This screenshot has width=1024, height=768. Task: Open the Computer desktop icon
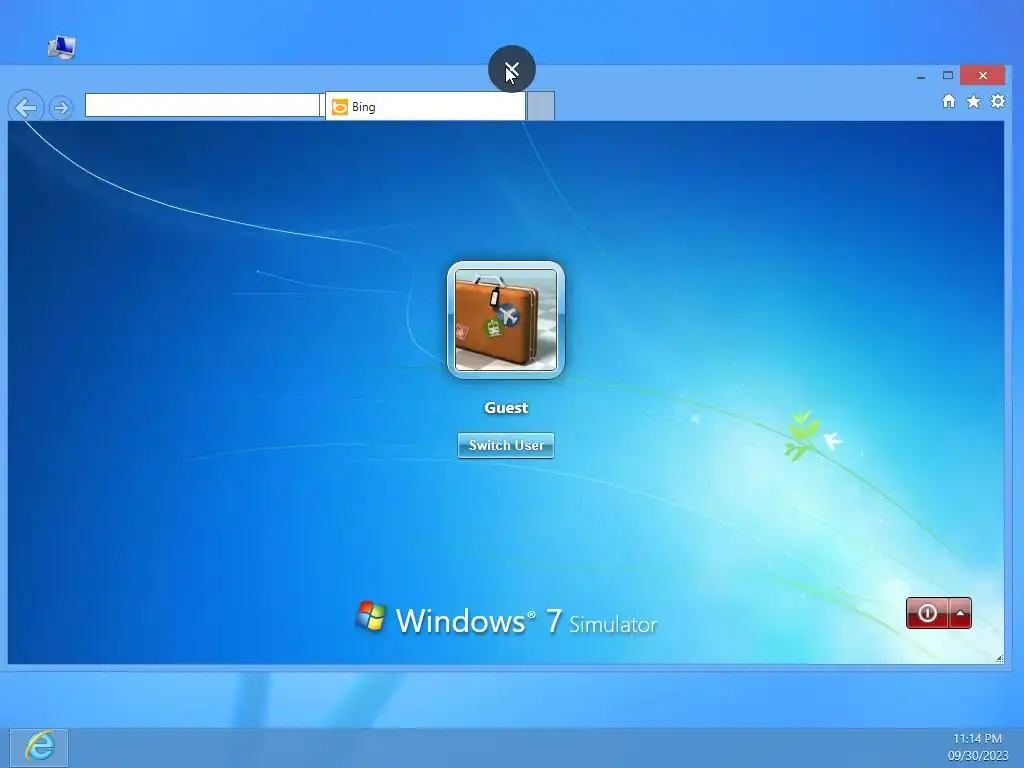pos(61,47)
